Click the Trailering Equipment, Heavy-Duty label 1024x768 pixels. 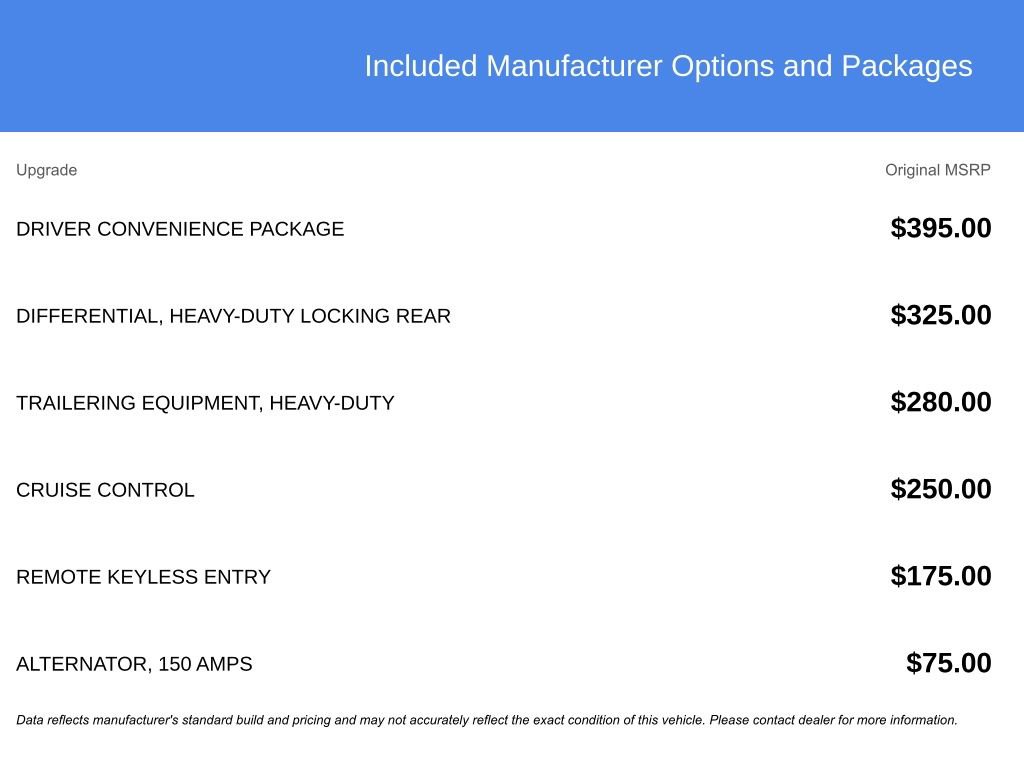pyautogui.click(x=205, y=403)
